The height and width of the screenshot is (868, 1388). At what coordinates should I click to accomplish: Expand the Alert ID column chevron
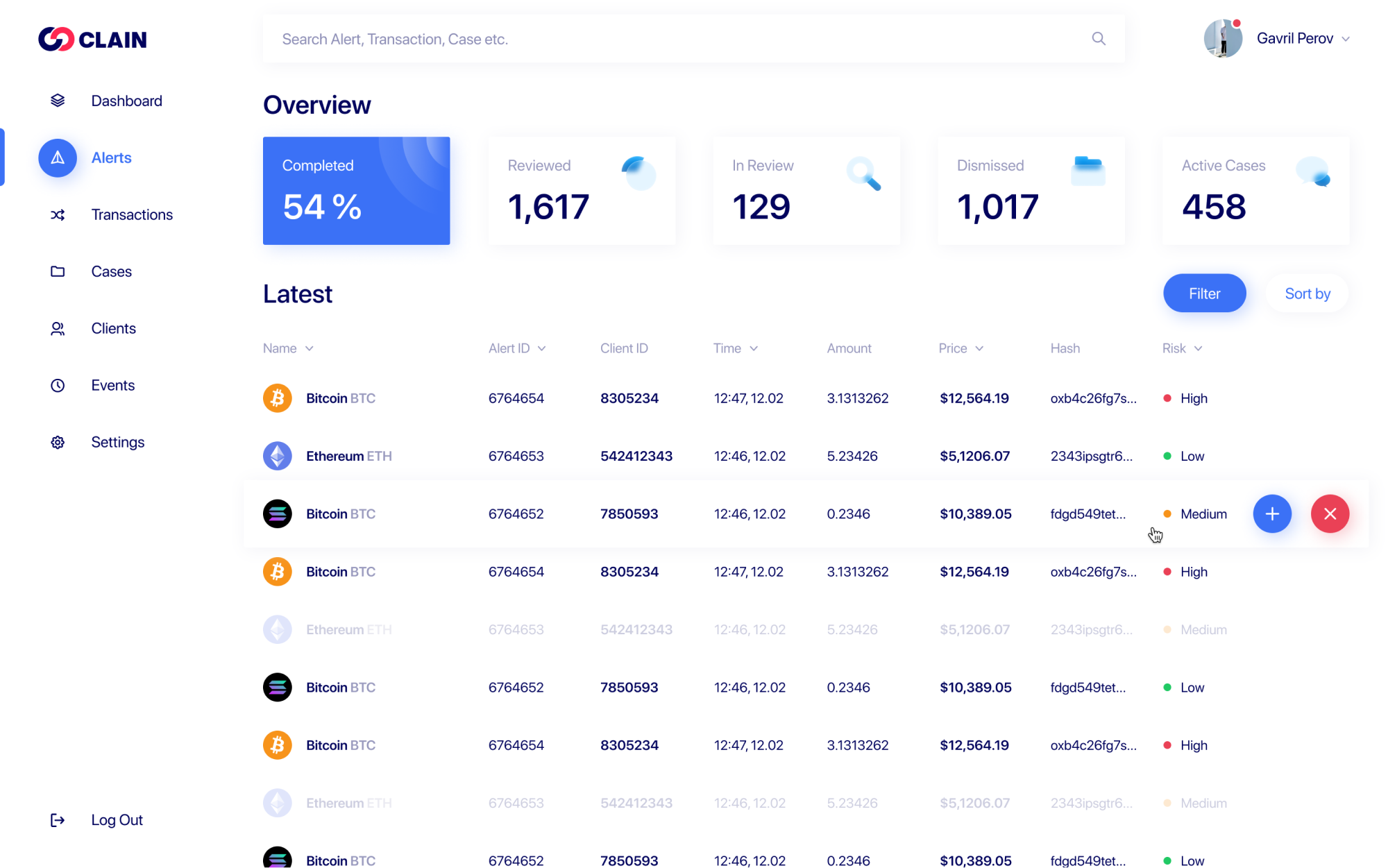point(542,348)
